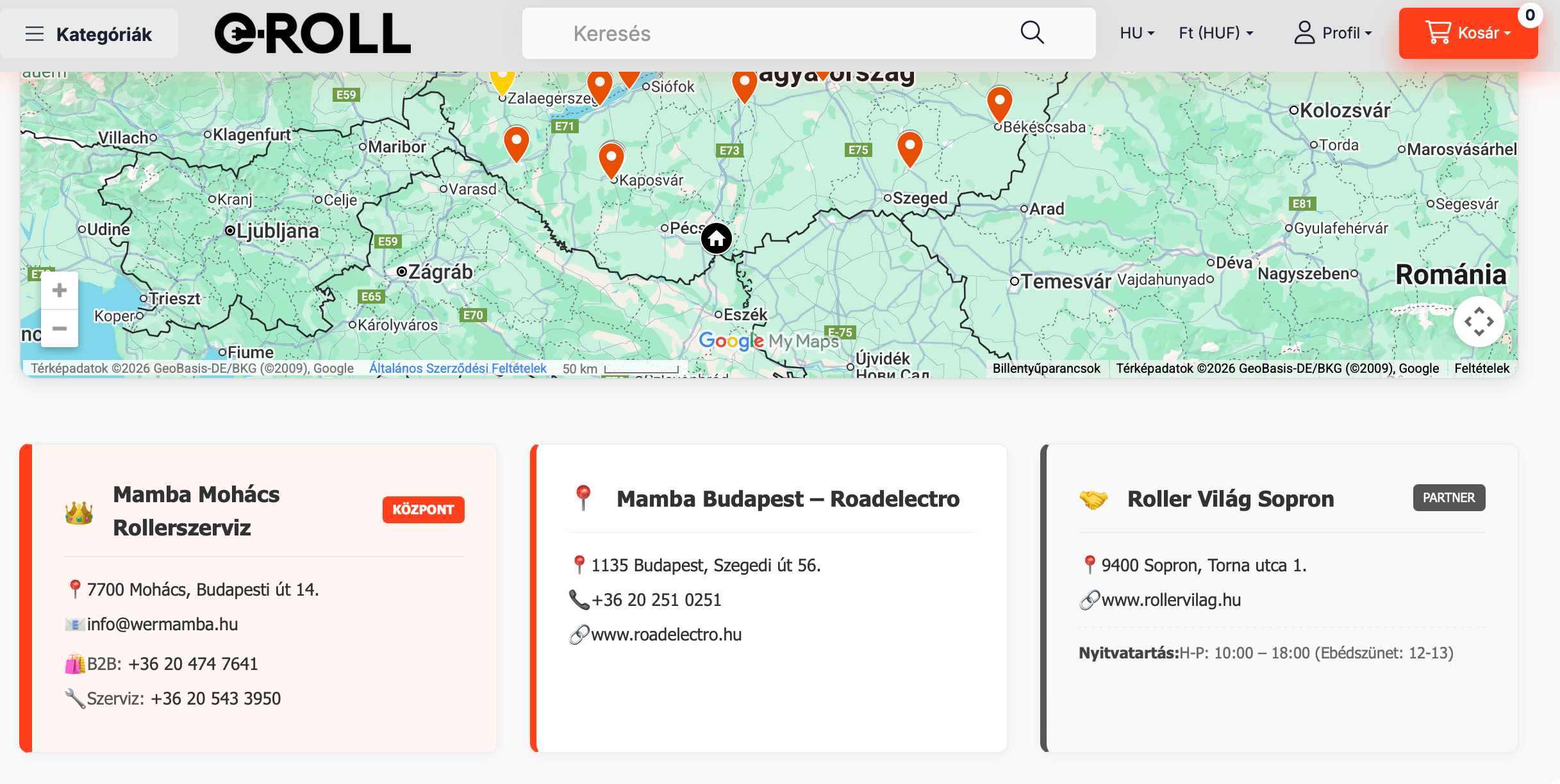
Task: Visit the www.roadelectro.hu website link
Action: 666,634
